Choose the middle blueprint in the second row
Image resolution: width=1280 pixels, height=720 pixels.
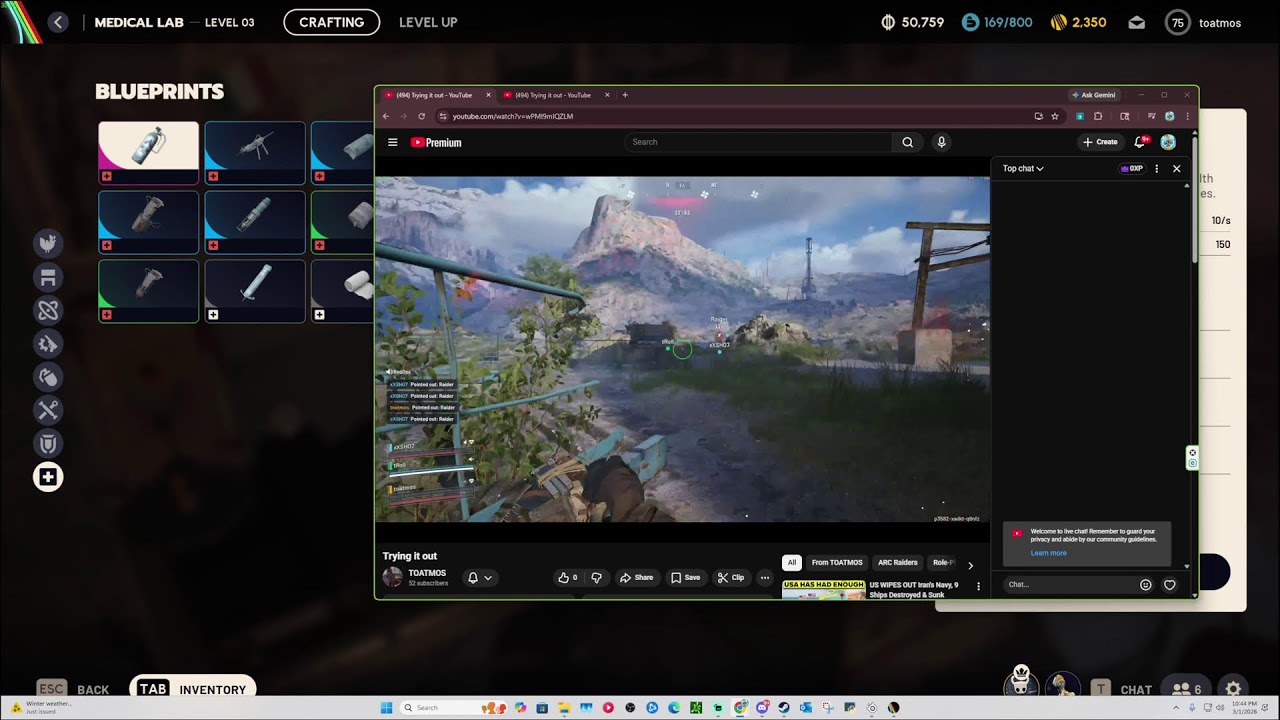[x=255, y=222]
